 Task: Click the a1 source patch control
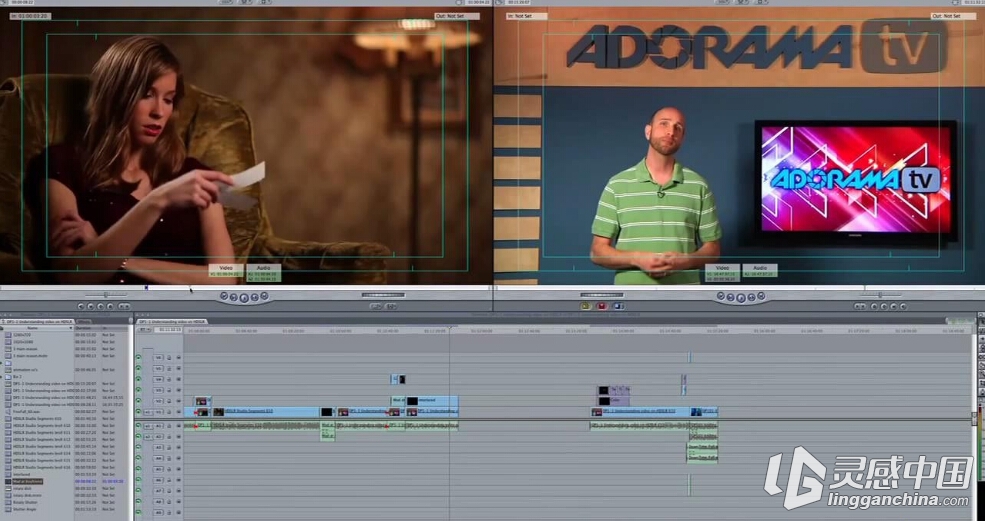coord(148,426)
